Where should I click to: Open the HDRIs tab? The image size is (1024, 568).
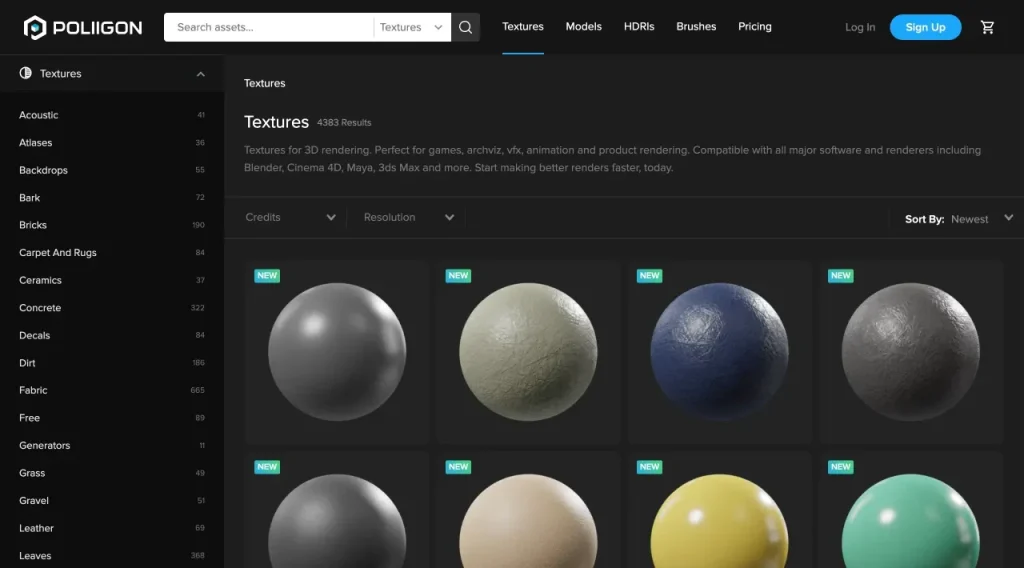point(638,27)
